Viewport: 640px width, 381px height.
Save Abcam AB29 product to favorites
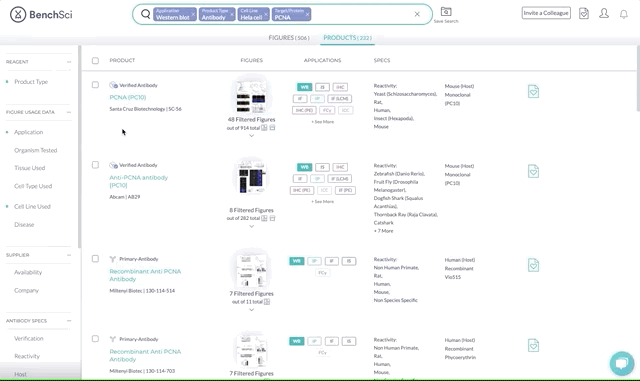coord(533,171)
